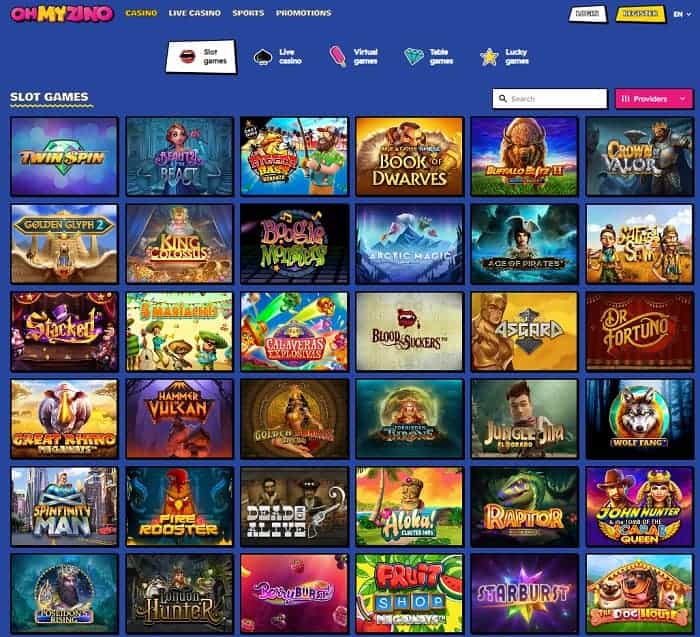
Task: Open Live casino spade icon category
Action: pos(263,57)
